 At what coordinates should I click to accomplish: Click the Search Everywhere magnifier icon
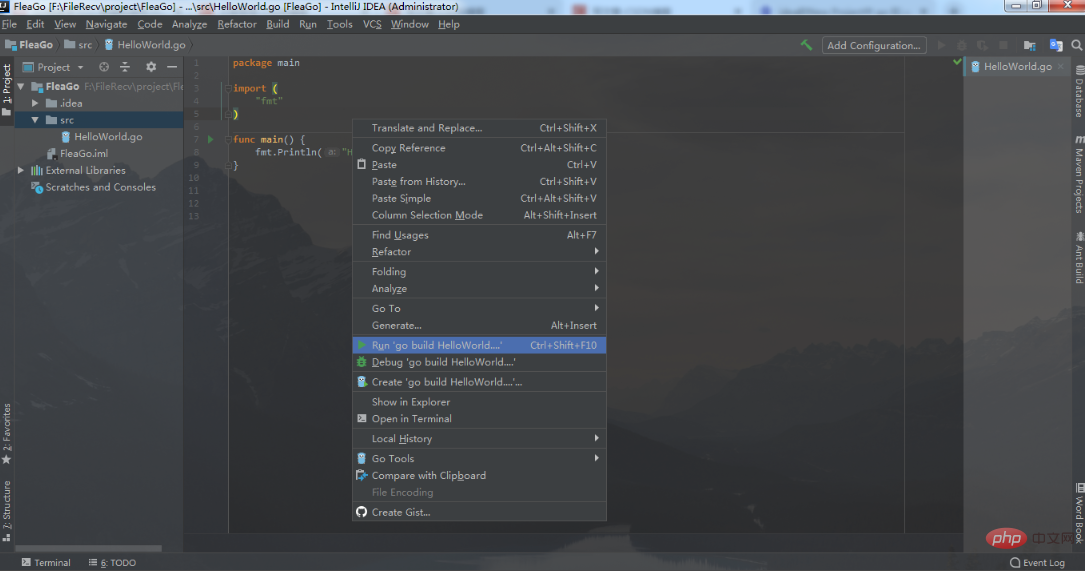point(1077,45)
